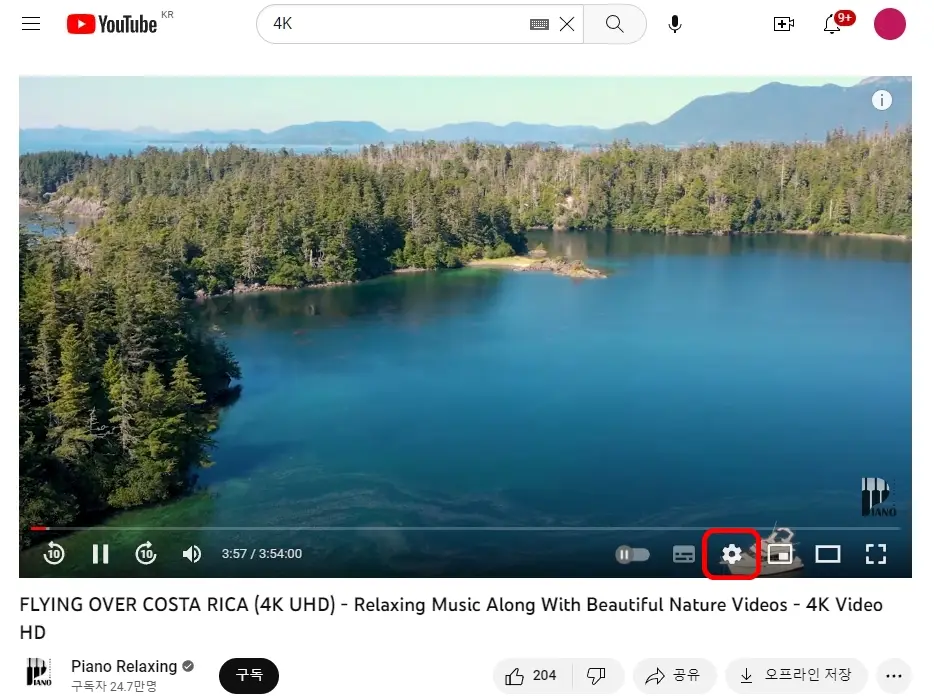Viewport: 934px width, 696px height.
Task: Open the account avatar menu
Action: (x=889, y=24)
